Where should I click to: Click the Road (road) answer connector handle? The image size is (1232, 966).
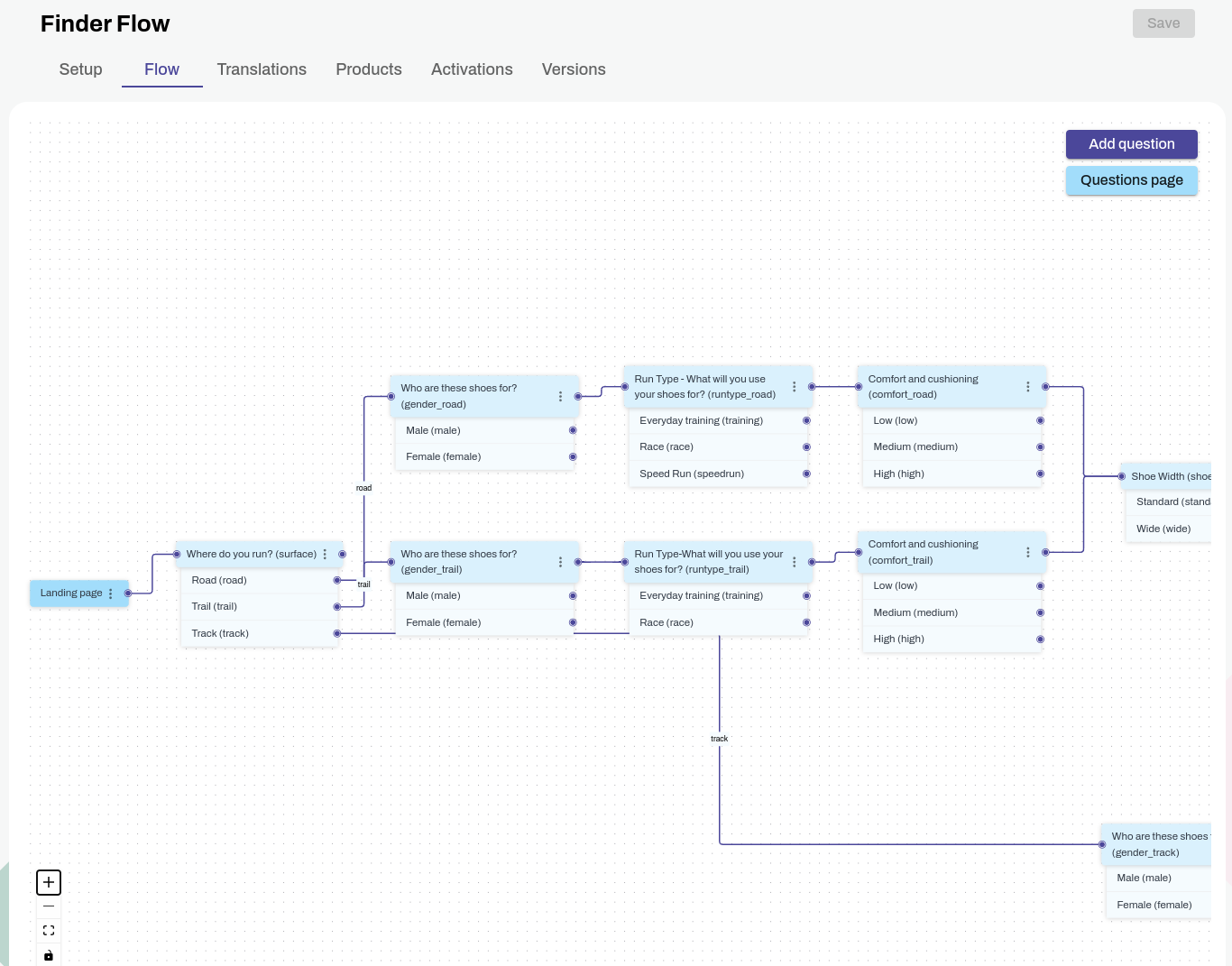(x=337, y=581)
